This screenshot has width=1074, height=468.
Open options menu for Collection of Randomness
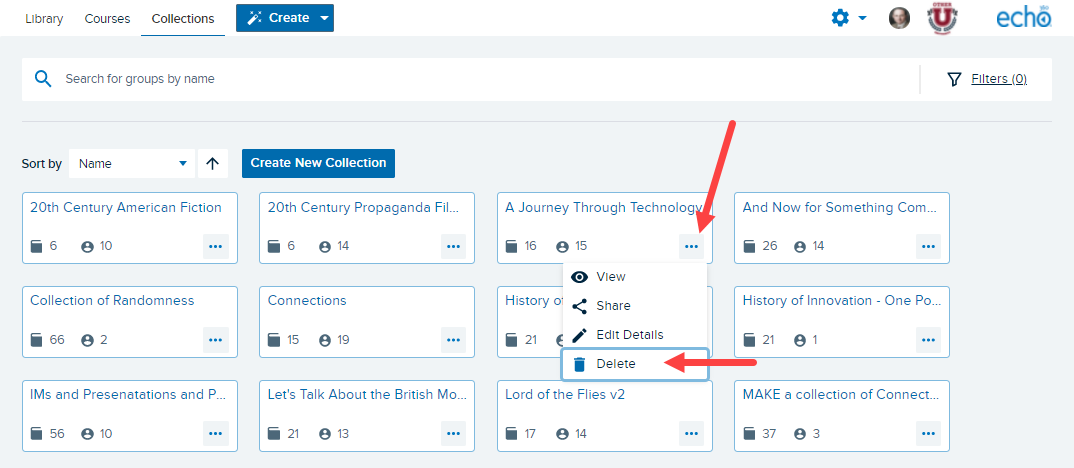pyautogui.click(x=216, y=340)
